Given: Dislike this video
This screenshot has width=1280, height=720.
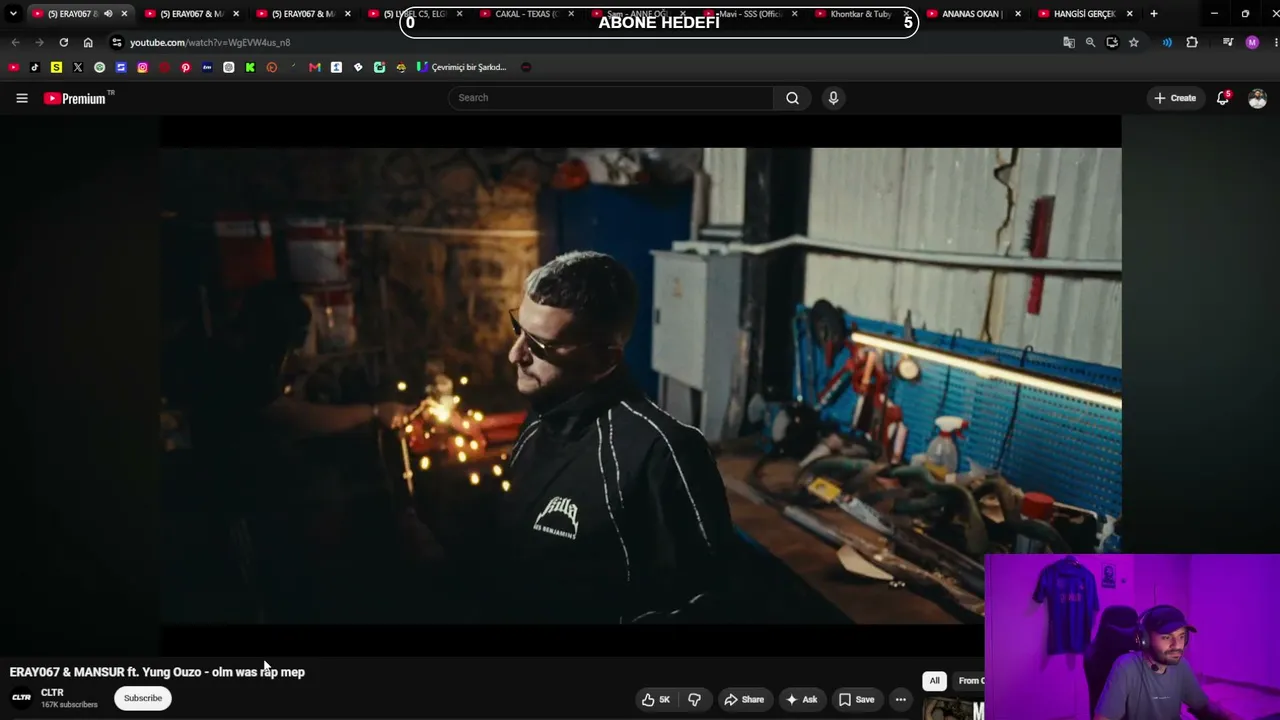Looking at the screenshot, I should pyautogui.click(x=694, y=699).
